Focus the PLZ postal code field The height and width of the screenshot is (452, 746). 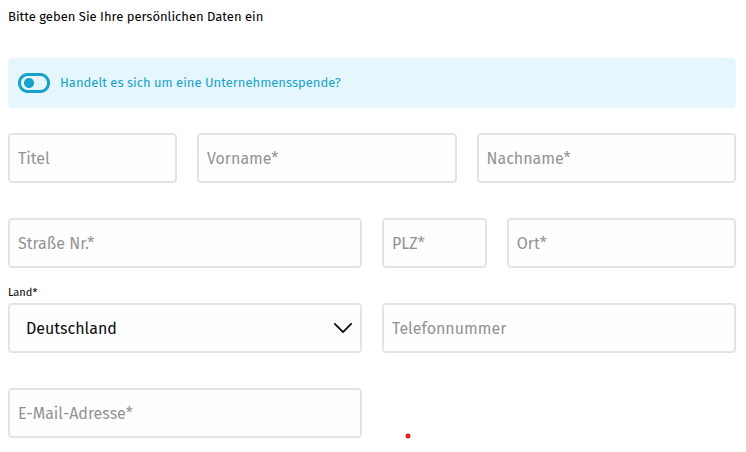tap(434, 243)
